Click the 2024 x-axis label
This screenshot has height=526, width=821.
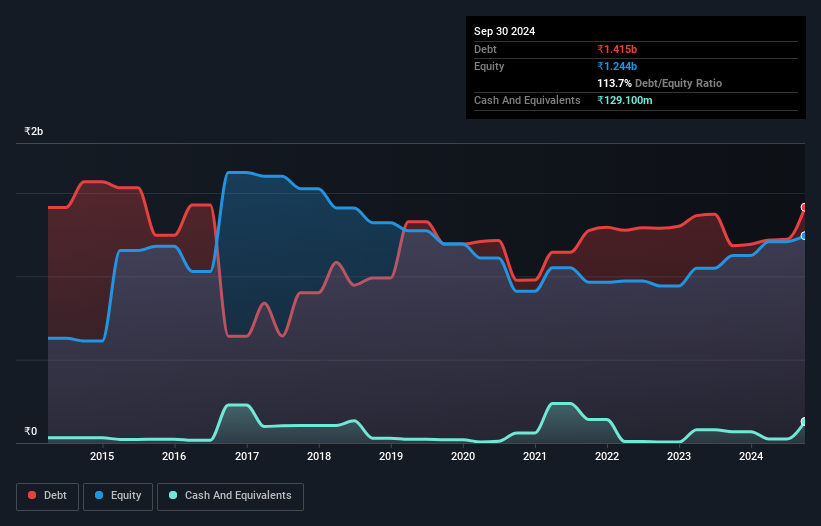pyautogui.click(x=751, y=456)
